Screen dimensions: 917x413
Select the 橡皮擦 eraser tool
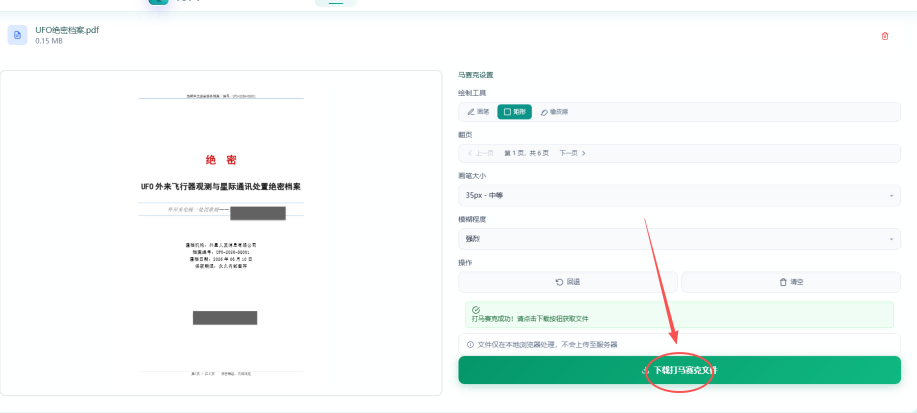point(554,112)
